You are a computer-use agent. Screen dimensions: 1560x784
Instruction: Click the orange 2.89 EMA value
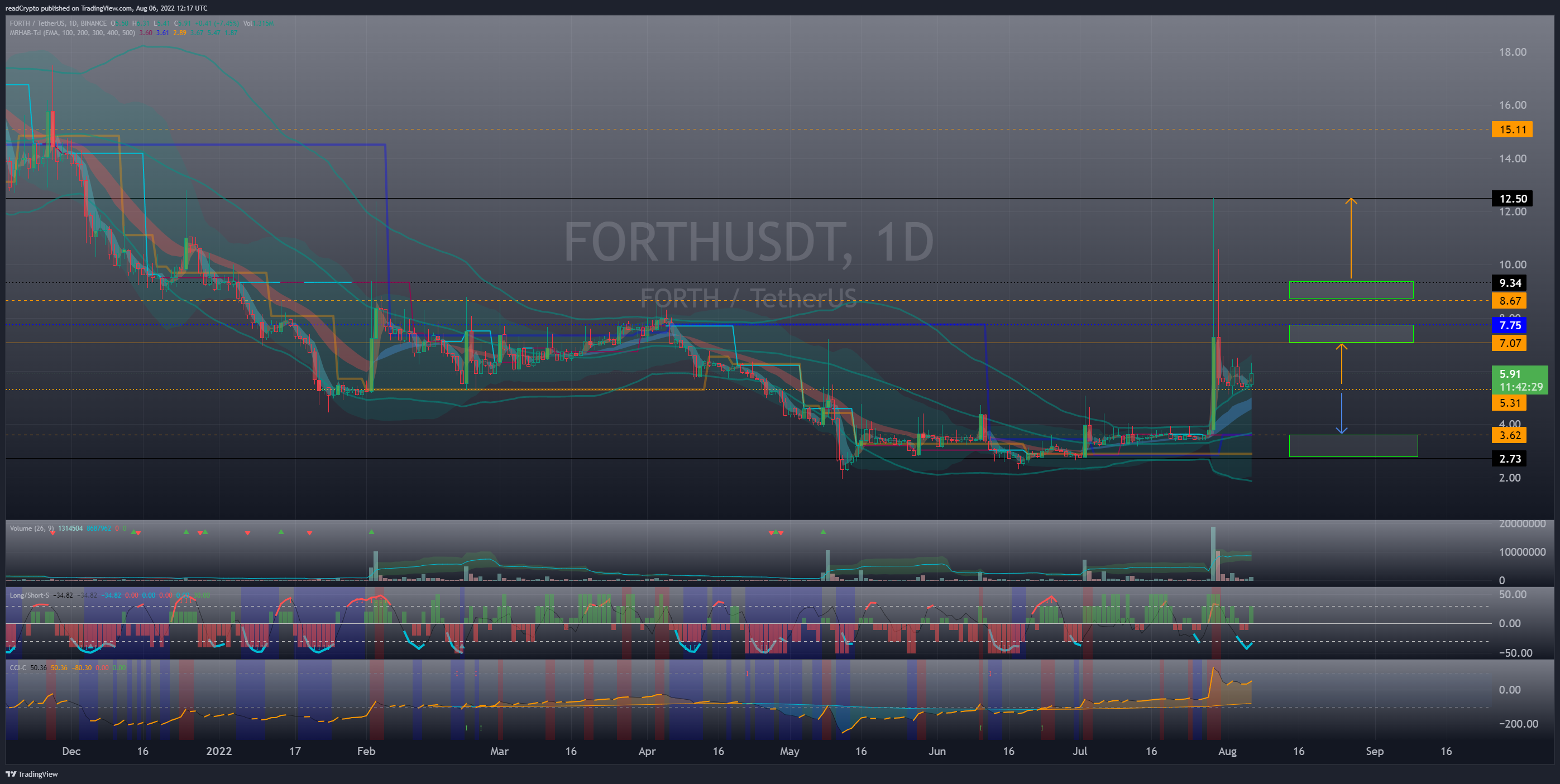180,33
